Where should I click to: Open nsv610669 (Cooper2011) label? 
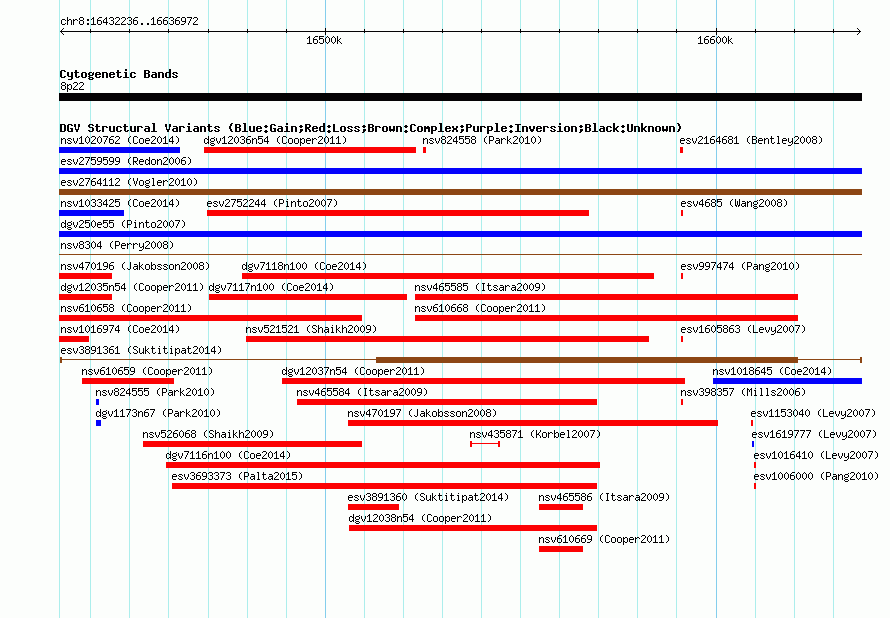[x=604, y=539]
